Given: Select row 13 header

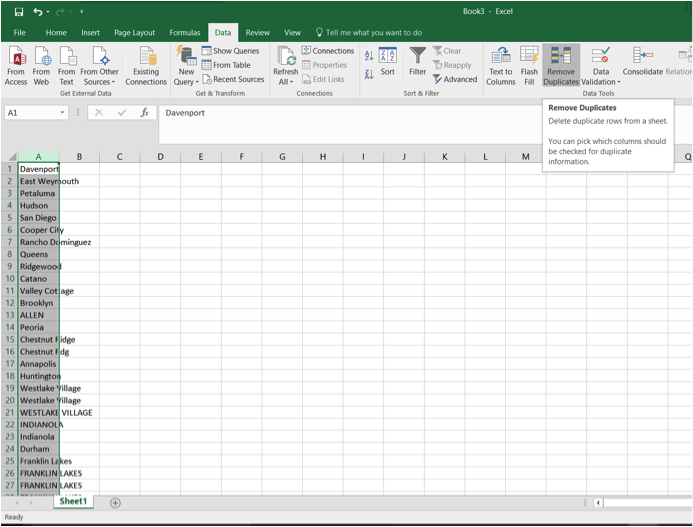Looking at the screenshot, I should click(9, 315).
